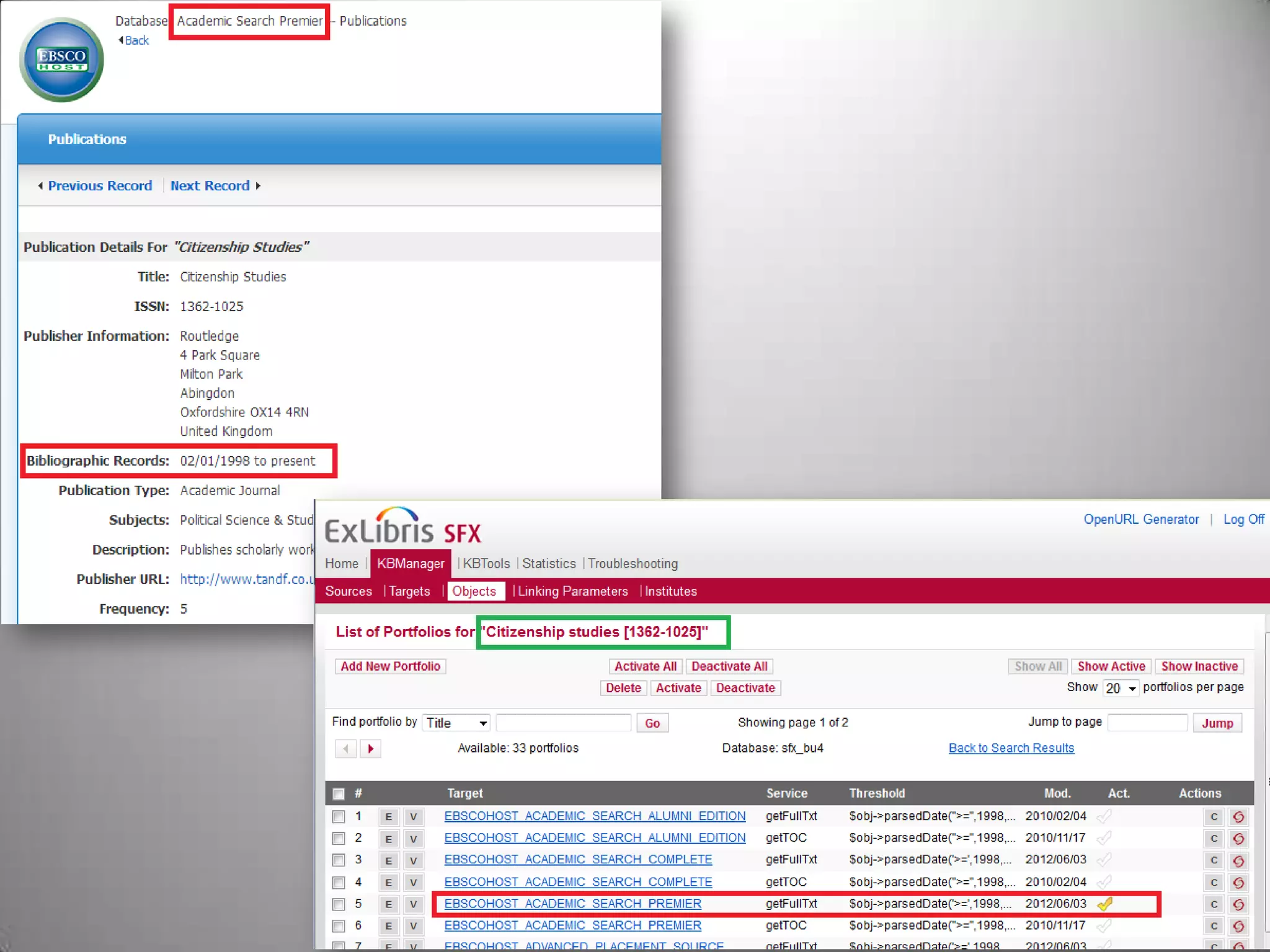Screen dimensions: 1270x952
Task: Click the inactive checkmark icon on row 1
Action: point(1104,817)
